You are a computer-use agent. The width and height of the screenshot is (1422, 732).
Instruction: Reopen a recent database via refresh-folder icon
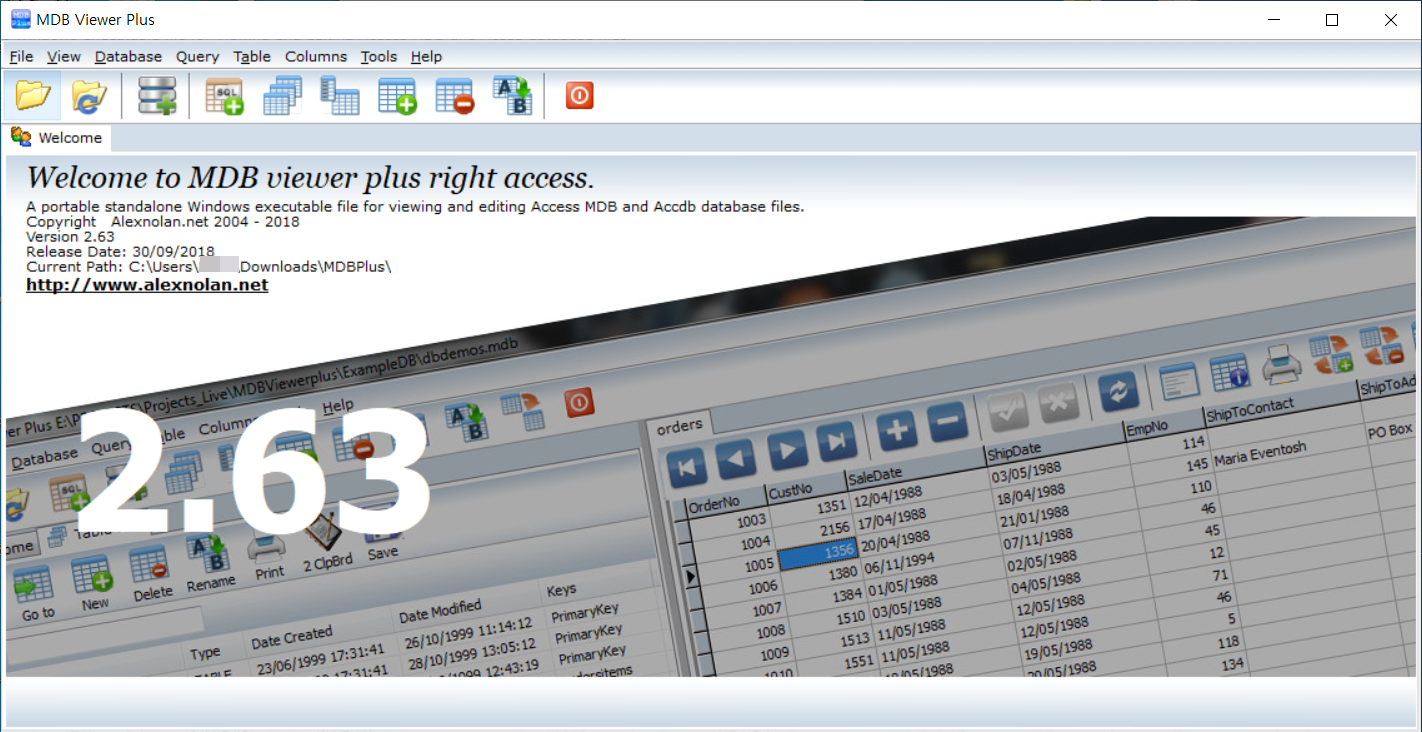coord(89,96)
